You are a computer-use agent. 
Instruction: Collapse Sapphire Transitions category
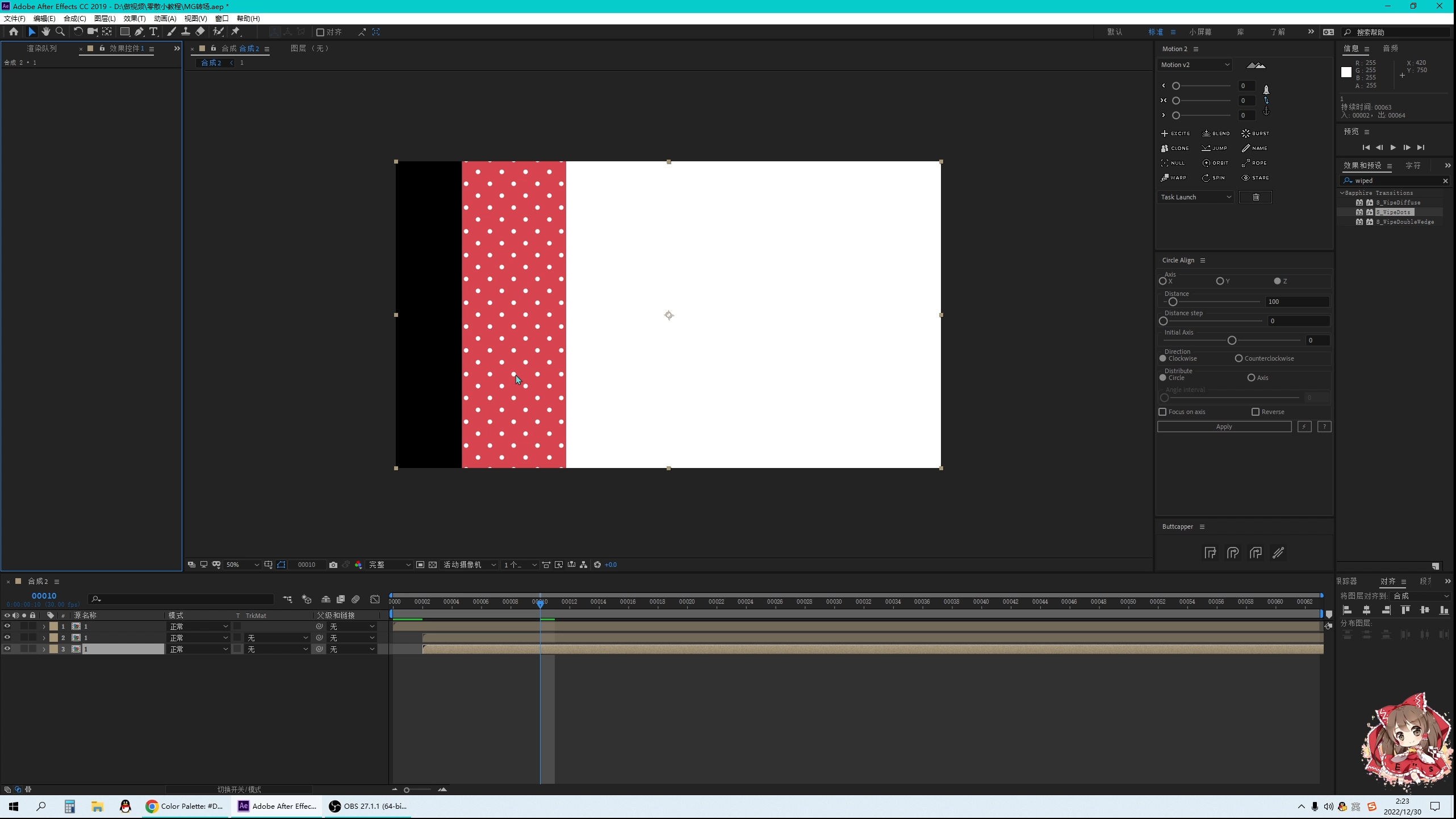(x=1342, y=193)
